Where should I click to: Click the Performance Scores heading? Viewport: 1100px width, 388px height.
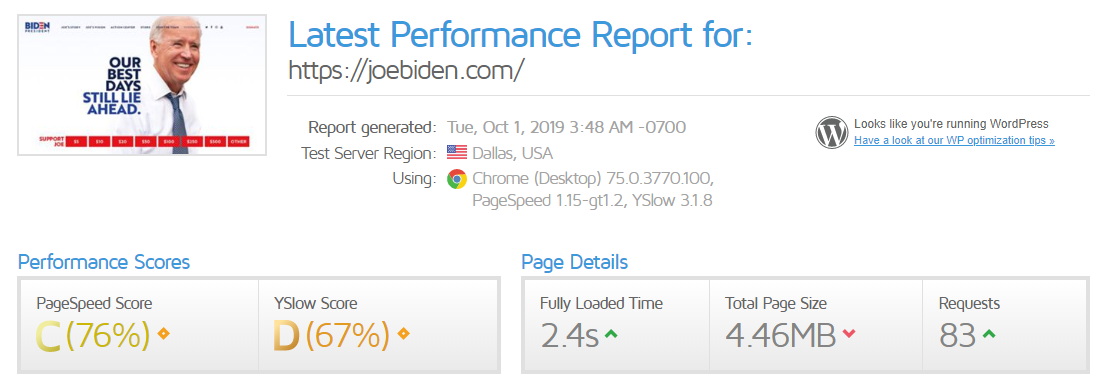(104, 262)
